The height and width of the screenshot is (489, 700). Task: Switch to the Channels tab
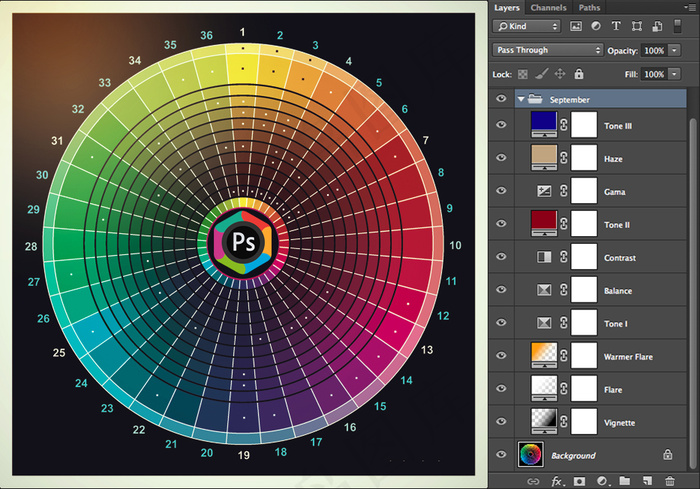click(548, 7)
